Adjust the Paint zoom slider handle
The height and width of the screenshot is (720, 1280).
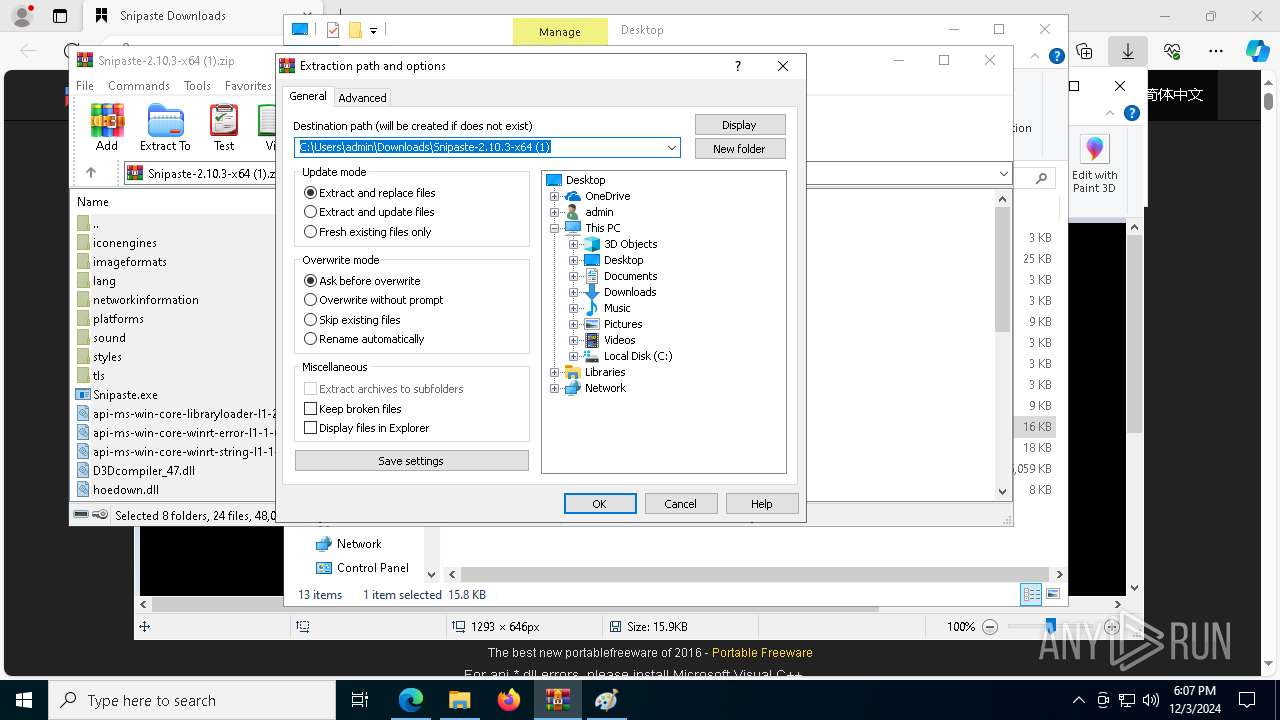[x=1050, y=626]
